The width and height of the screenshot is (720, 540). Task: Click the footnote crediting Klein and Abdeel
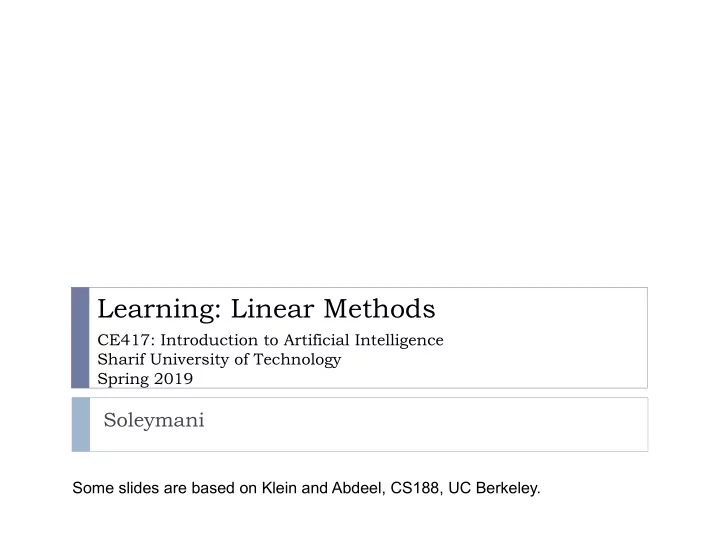306,488
